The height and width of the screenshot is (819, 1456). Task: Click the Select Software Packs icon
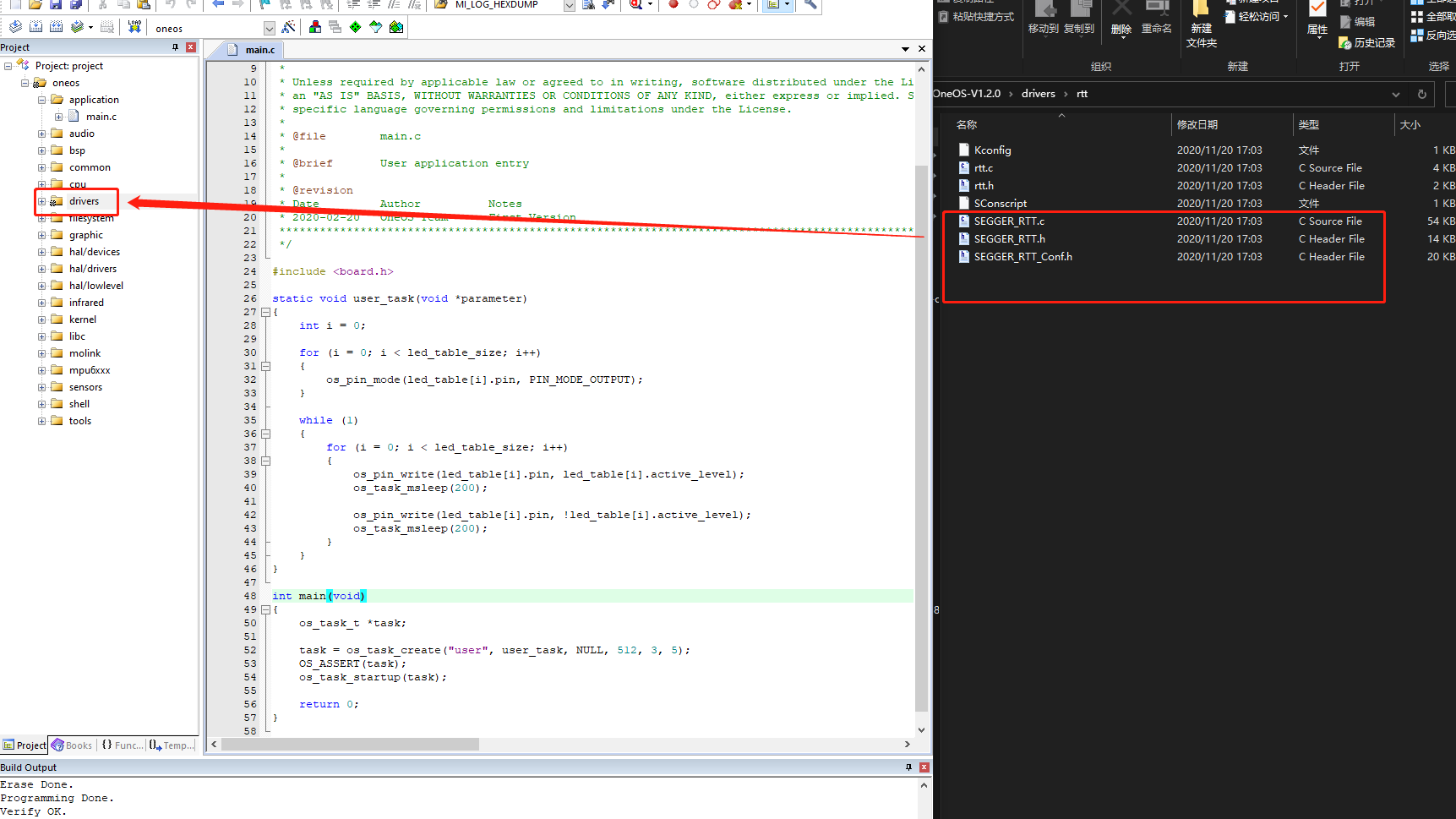click(x=376, y=27)
